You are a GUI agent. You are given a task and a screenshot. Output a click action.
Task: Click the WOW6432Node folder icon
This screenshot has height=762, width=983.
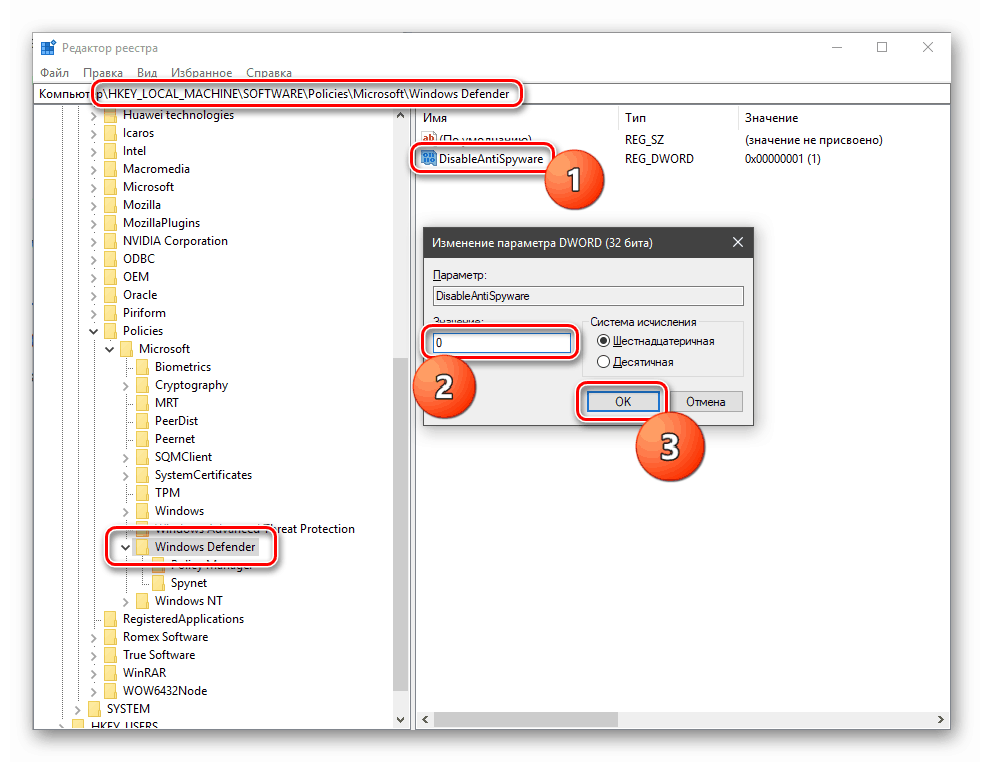pos(110,691)
